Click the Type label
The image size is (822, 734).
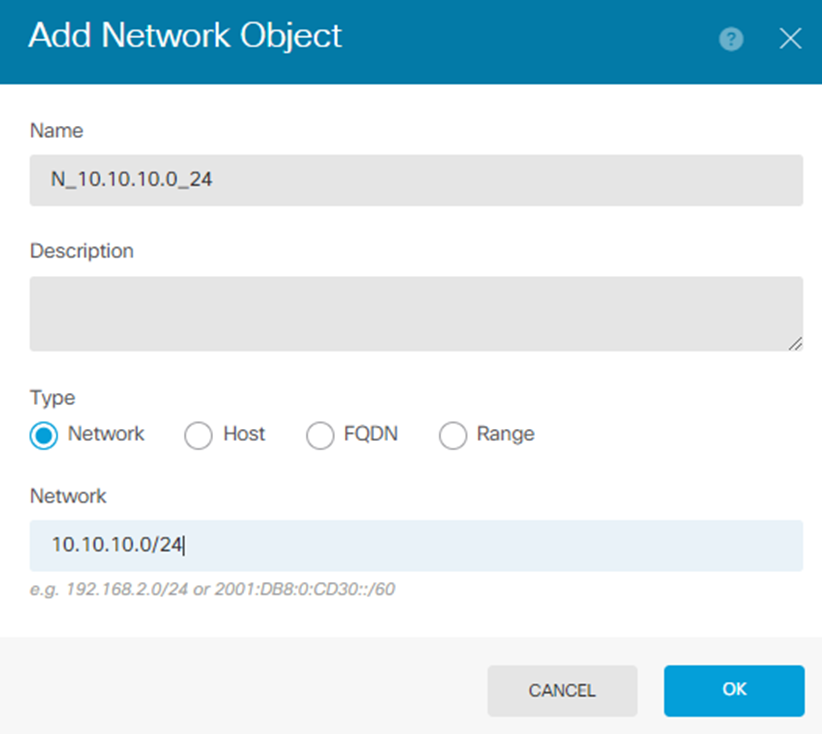(x=52, y=398)
